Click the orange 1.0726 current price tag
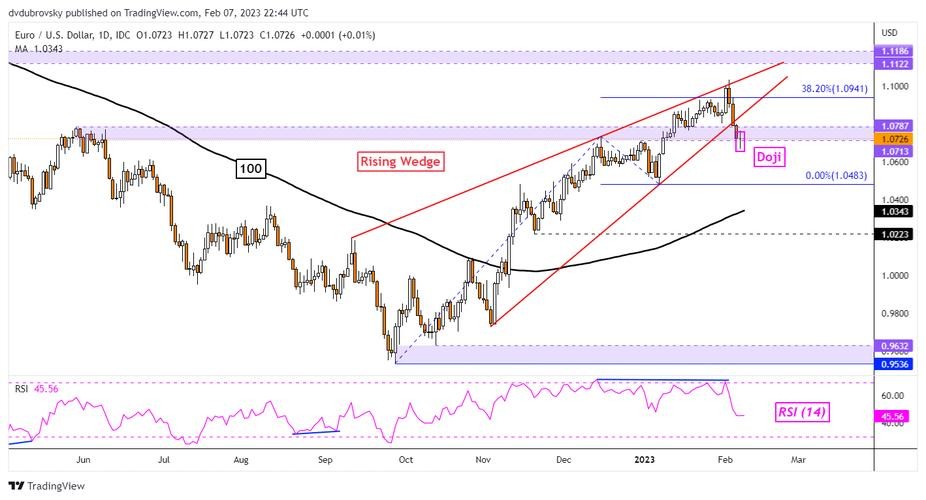The height and width of the screenshot is (500, 926). tap(894, 139)
